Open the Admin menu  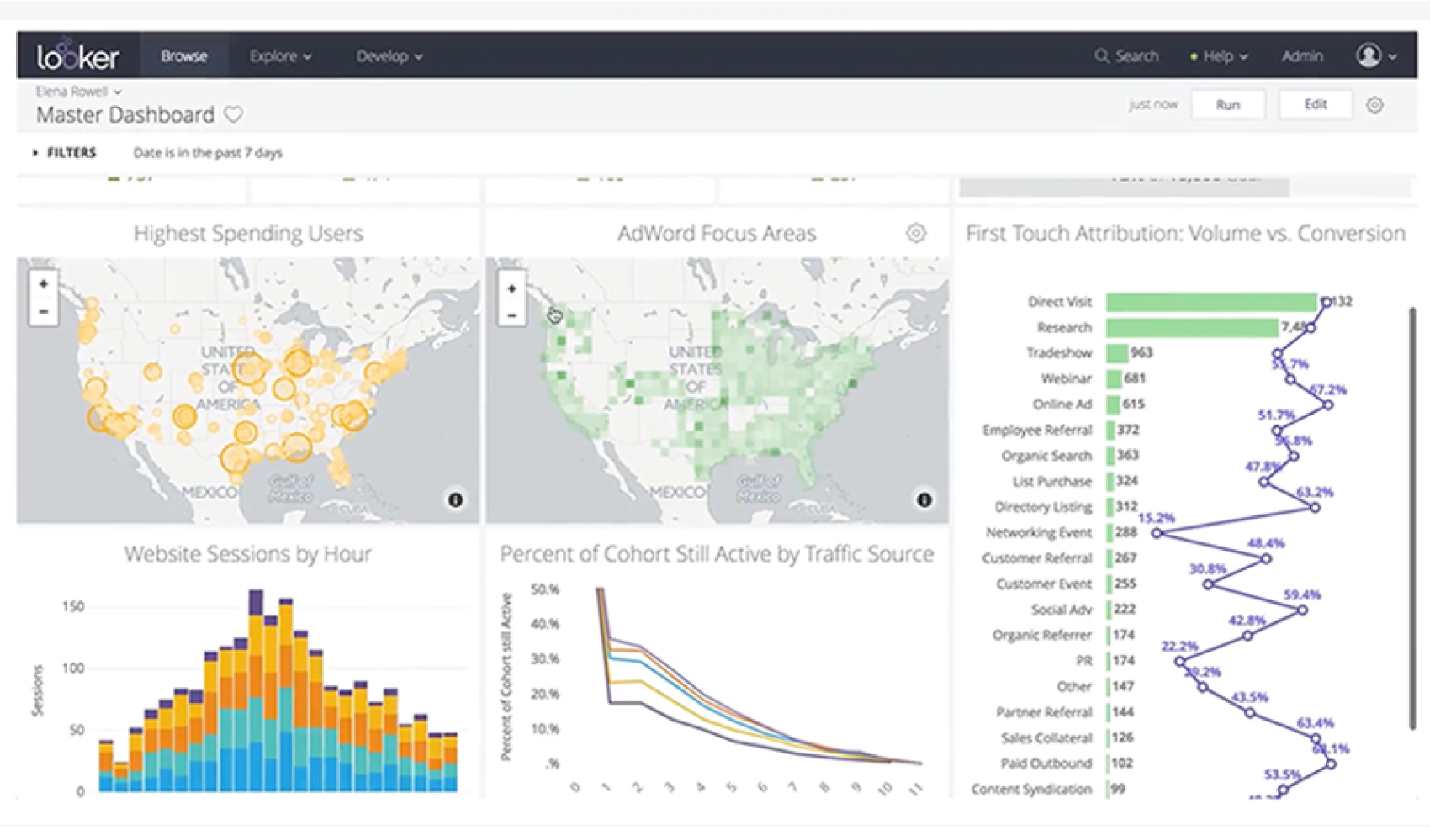tap(1301, 55)
